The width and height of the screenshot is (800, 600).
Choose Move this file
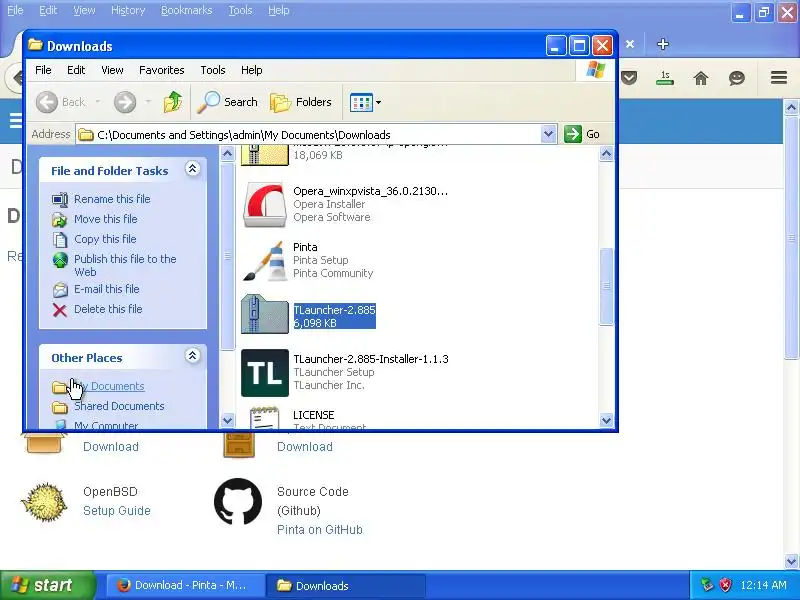pos(106,219)
